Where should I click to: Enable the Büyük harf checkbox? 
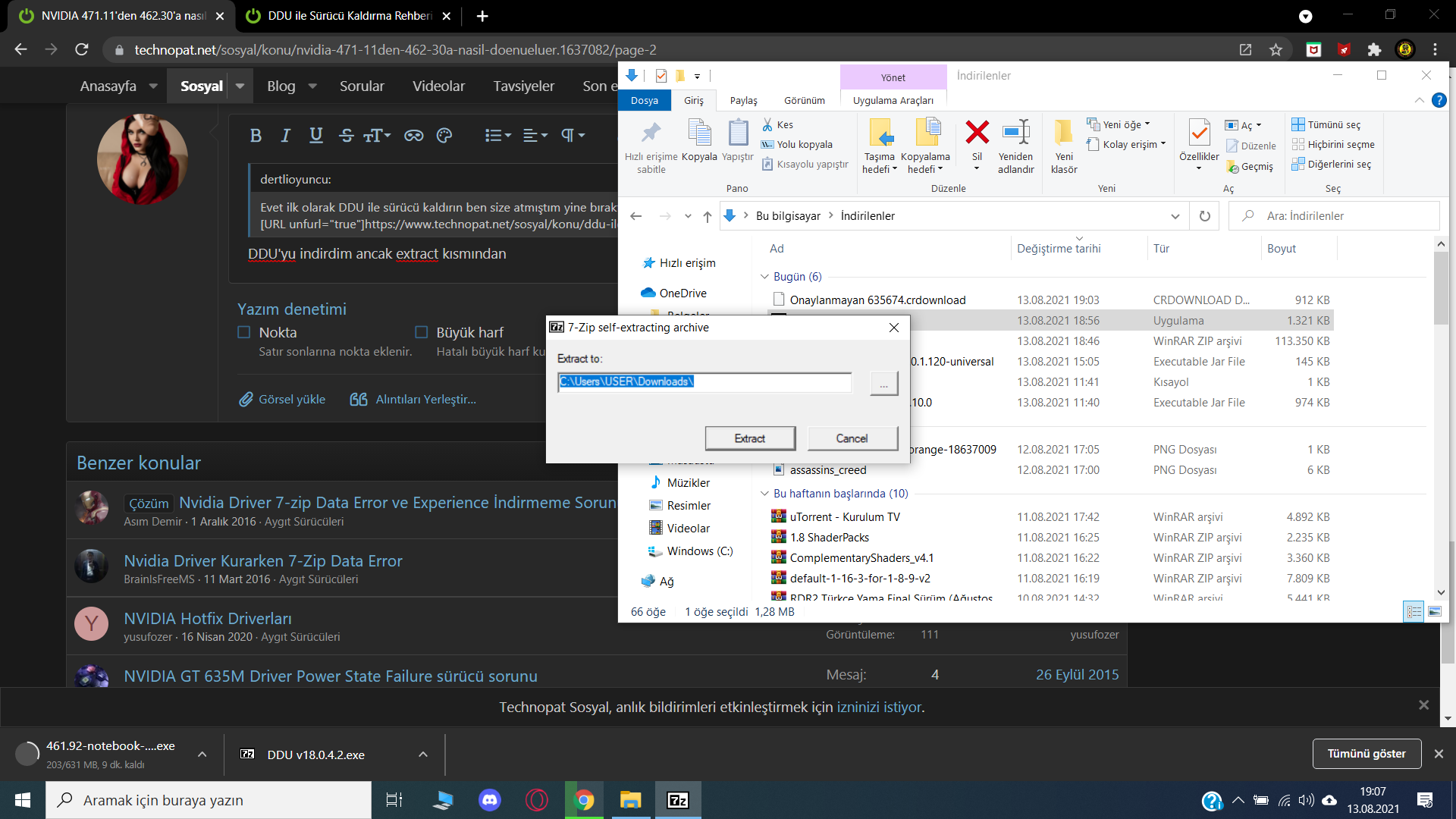pyautogui.click(x=422, y=332)
